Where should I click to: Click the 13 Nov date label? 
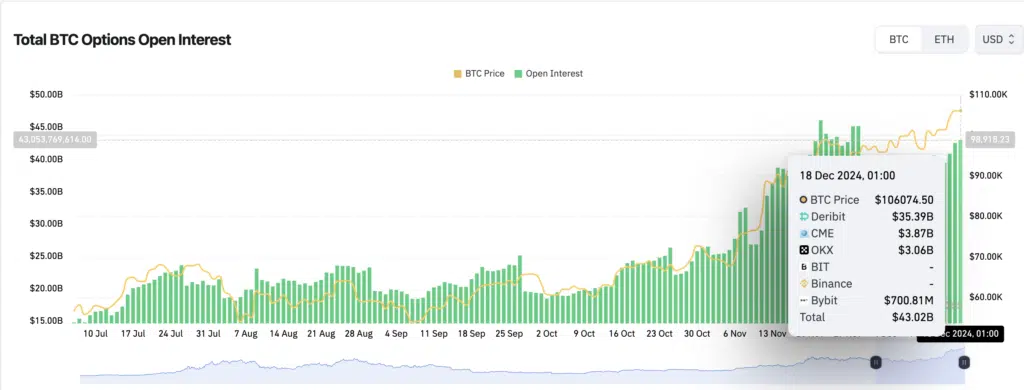[x=772, y=334]
